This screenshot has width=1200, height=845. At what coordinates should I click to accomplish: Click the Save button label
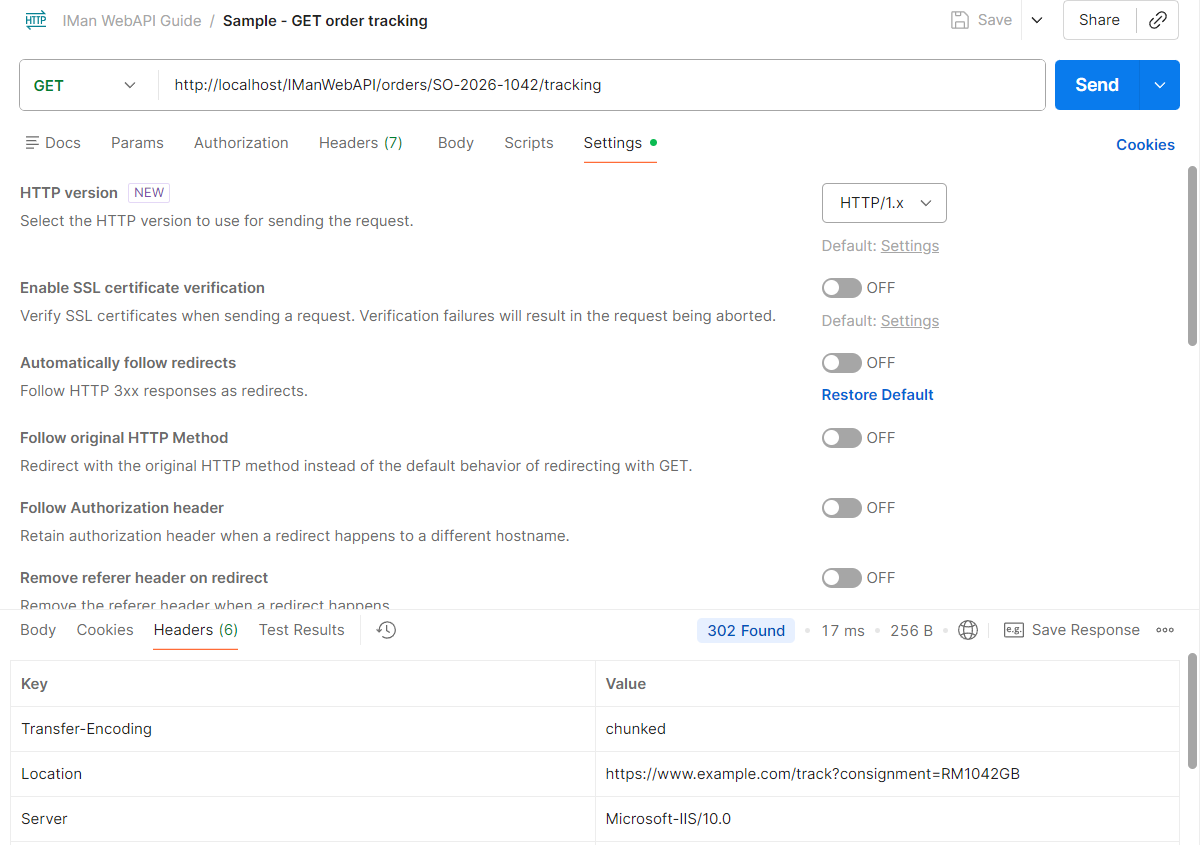pyautogui.click(x=995, y=20)
